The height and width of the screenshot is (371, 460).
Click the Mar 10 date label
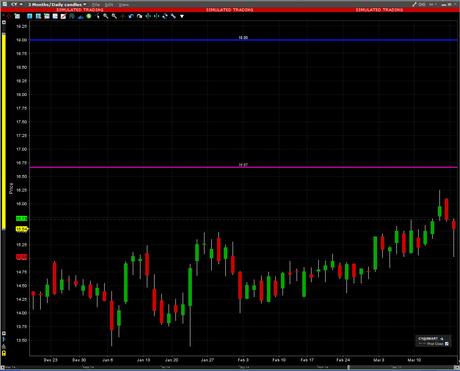point(414,360)
